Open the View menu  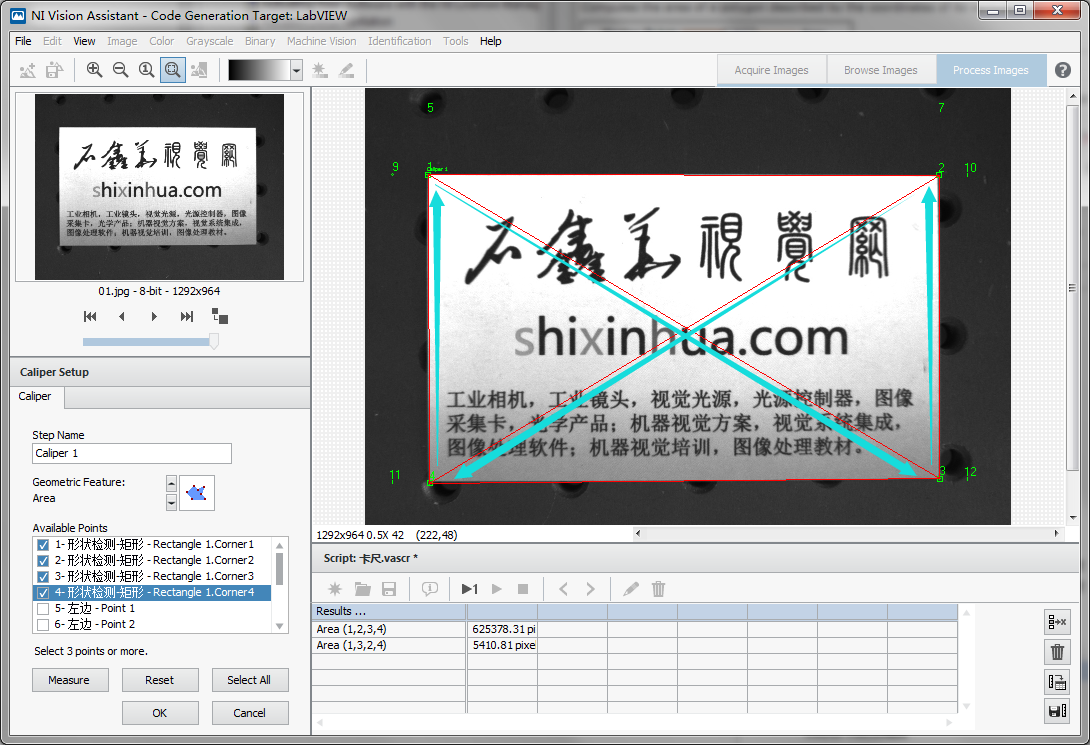click(x=84, y=41)
